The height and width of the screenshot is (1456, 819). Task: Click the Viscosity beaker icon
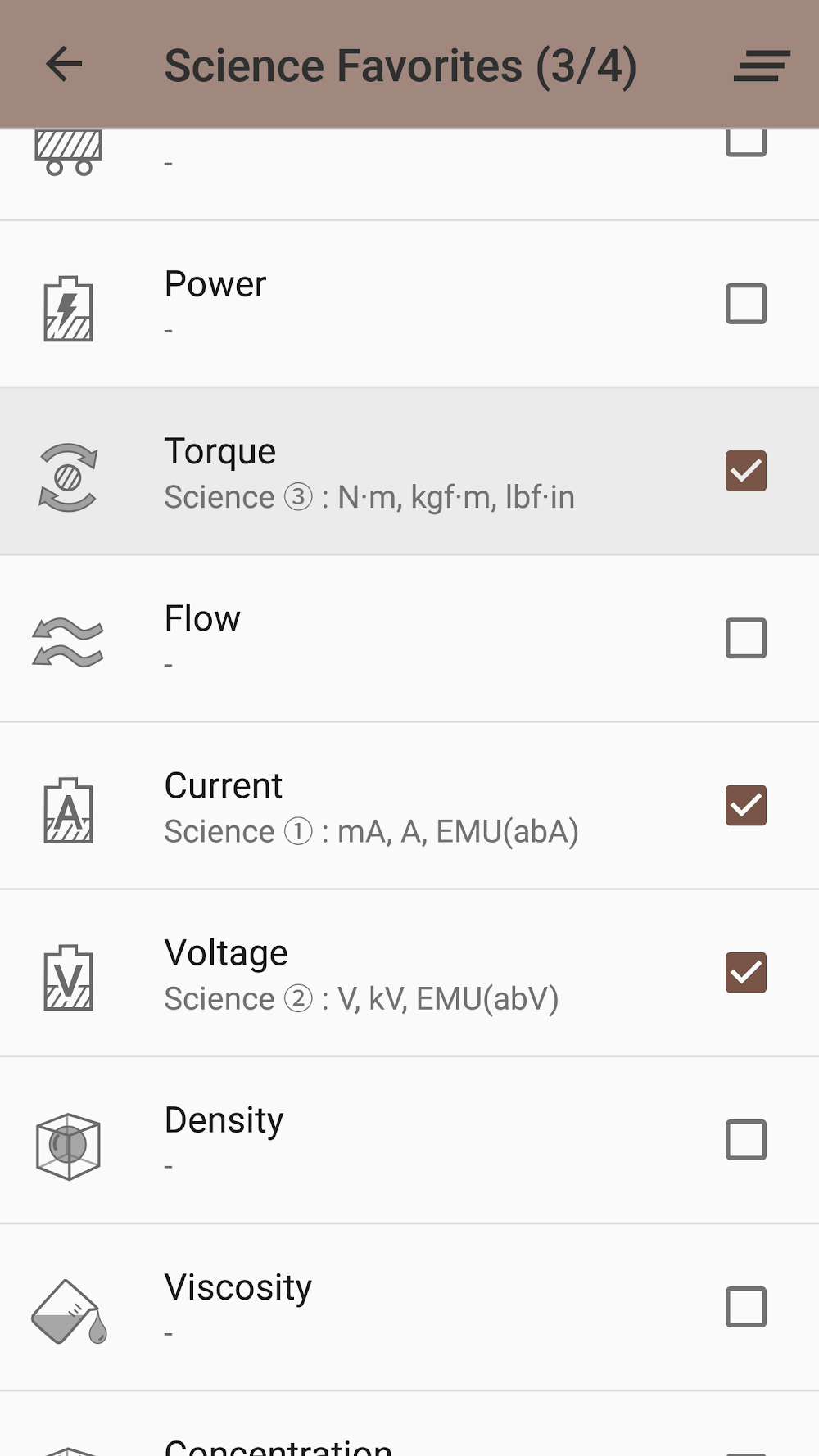click(68, 1312)
